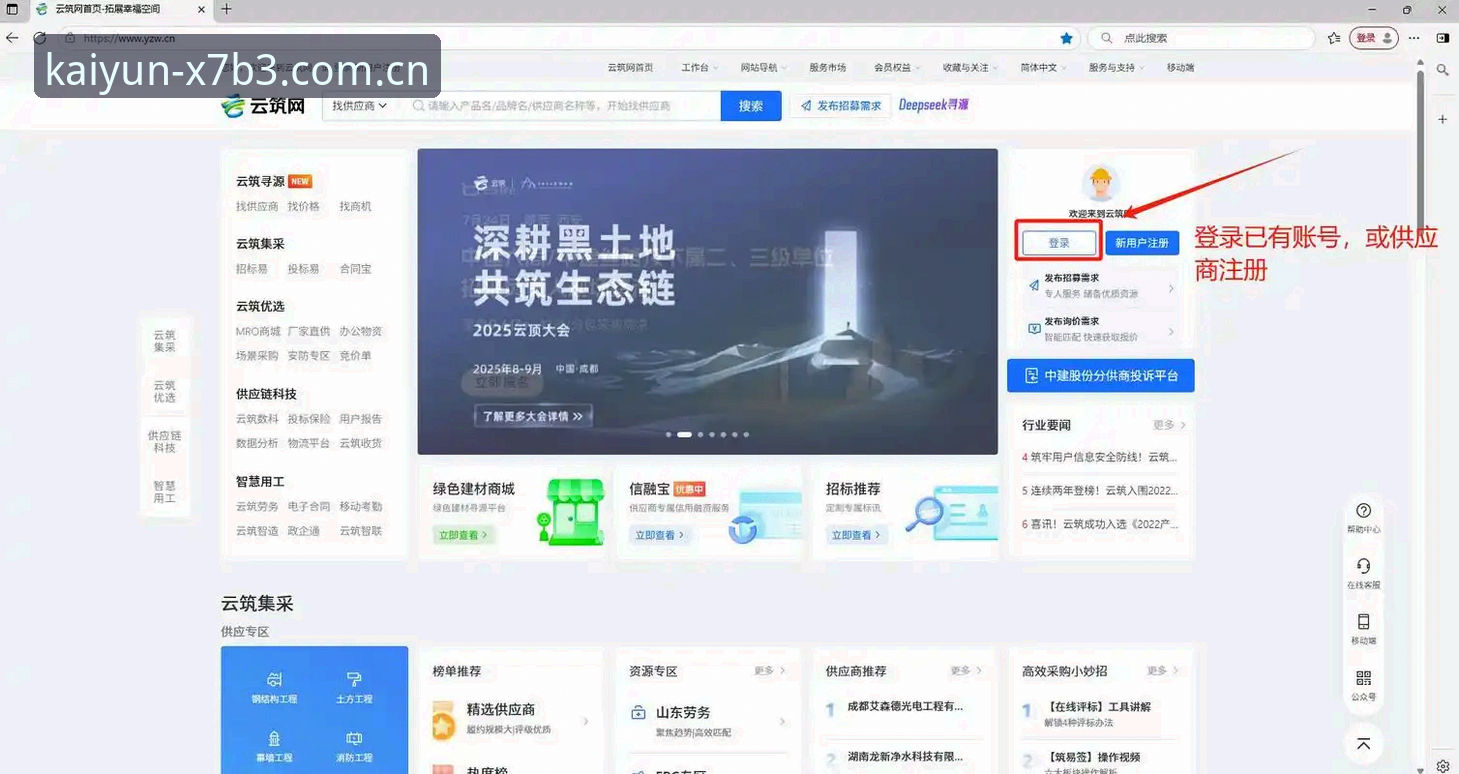
Task: Jump to 云筑集采 side anchor tab
Action: [x=164, y=341]
